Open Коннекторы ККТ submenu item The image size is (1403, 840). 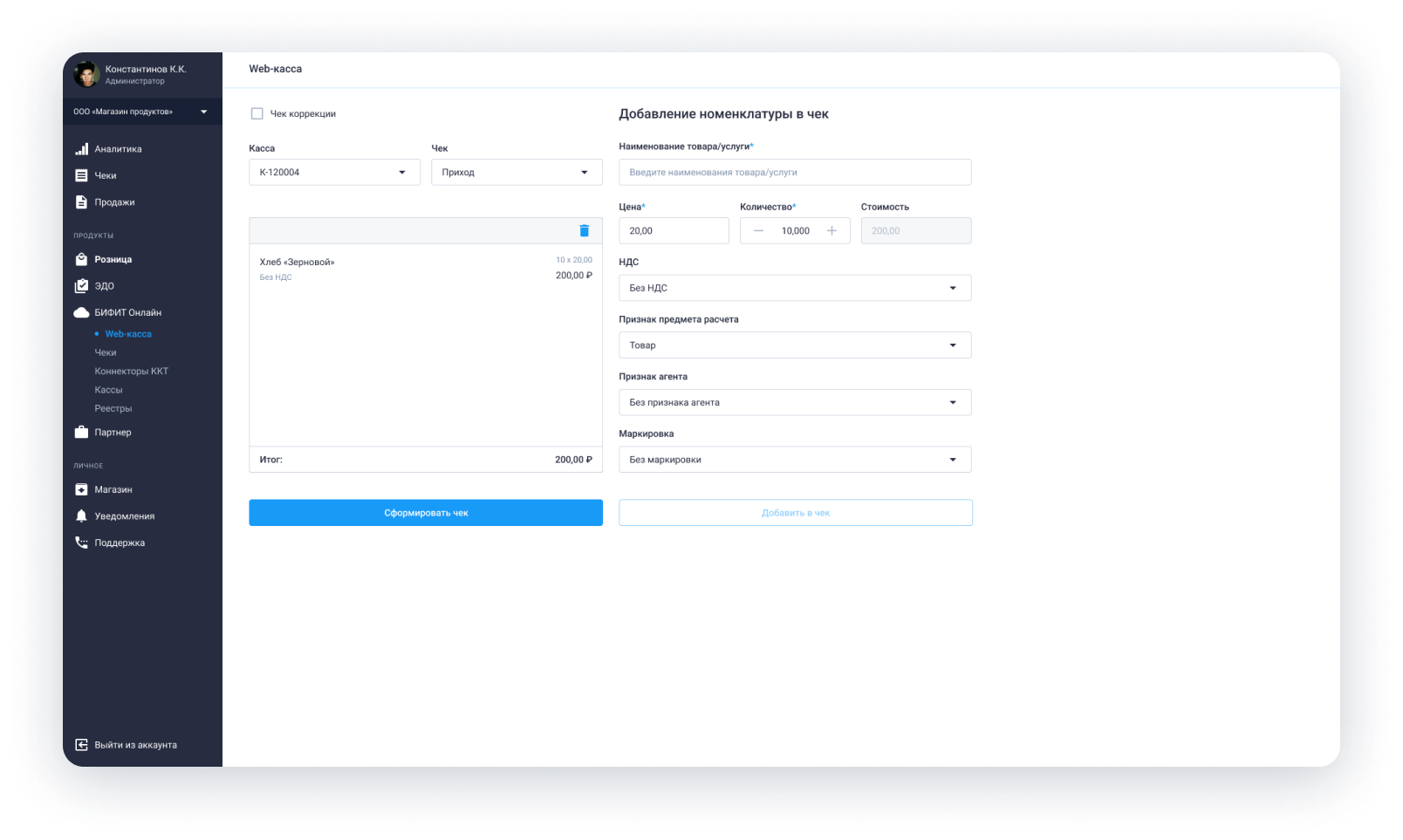132,371
